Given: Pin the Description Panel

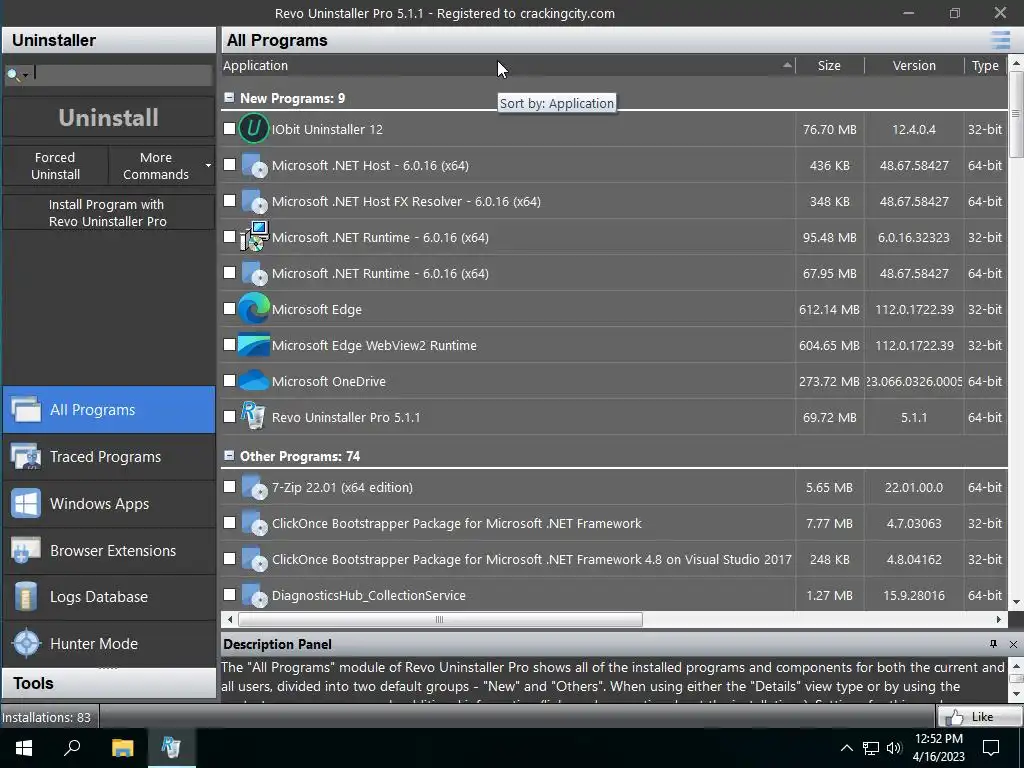Looking at the screenshot, I should coord(993,644).
